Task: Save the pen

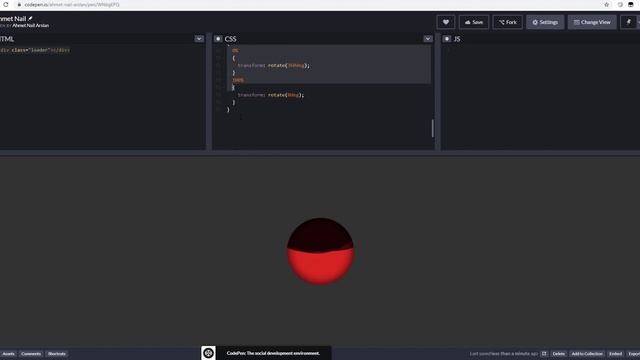Action: pos(474,22)
